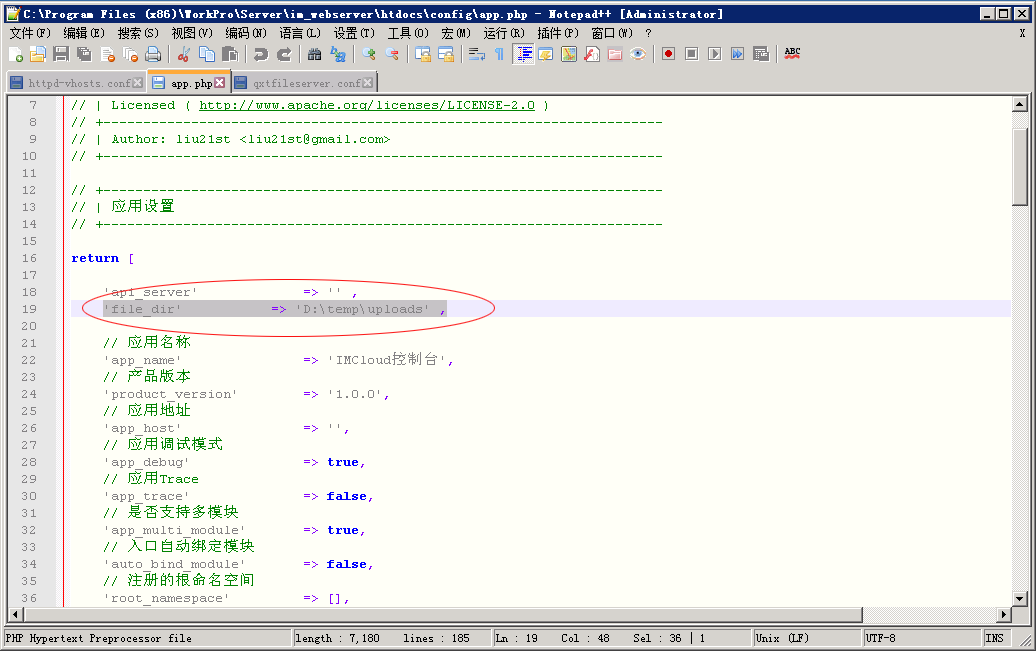The image size is (1036, 651).
Task: Click the Undo arrow icon
Action: pos(260,54)
